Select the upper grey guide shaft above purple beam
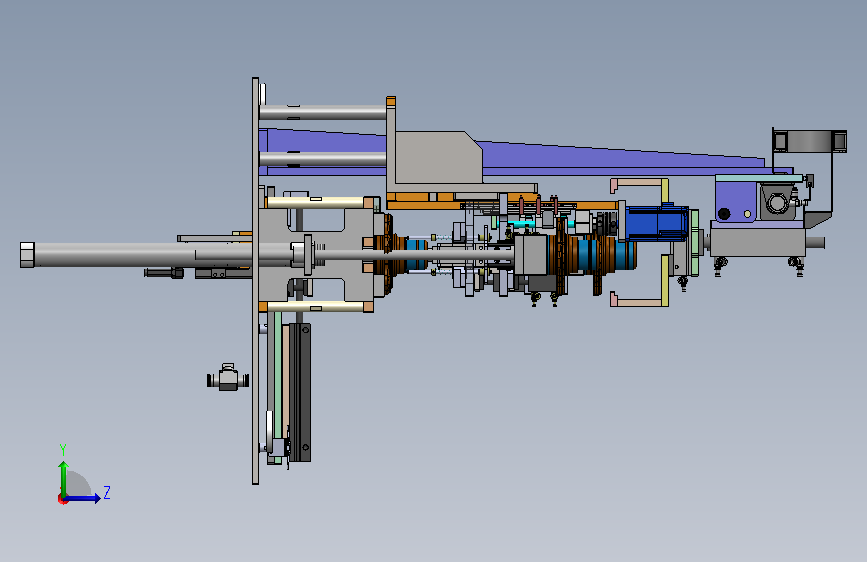This screenshot has width=867, height=562. [322, 112]
